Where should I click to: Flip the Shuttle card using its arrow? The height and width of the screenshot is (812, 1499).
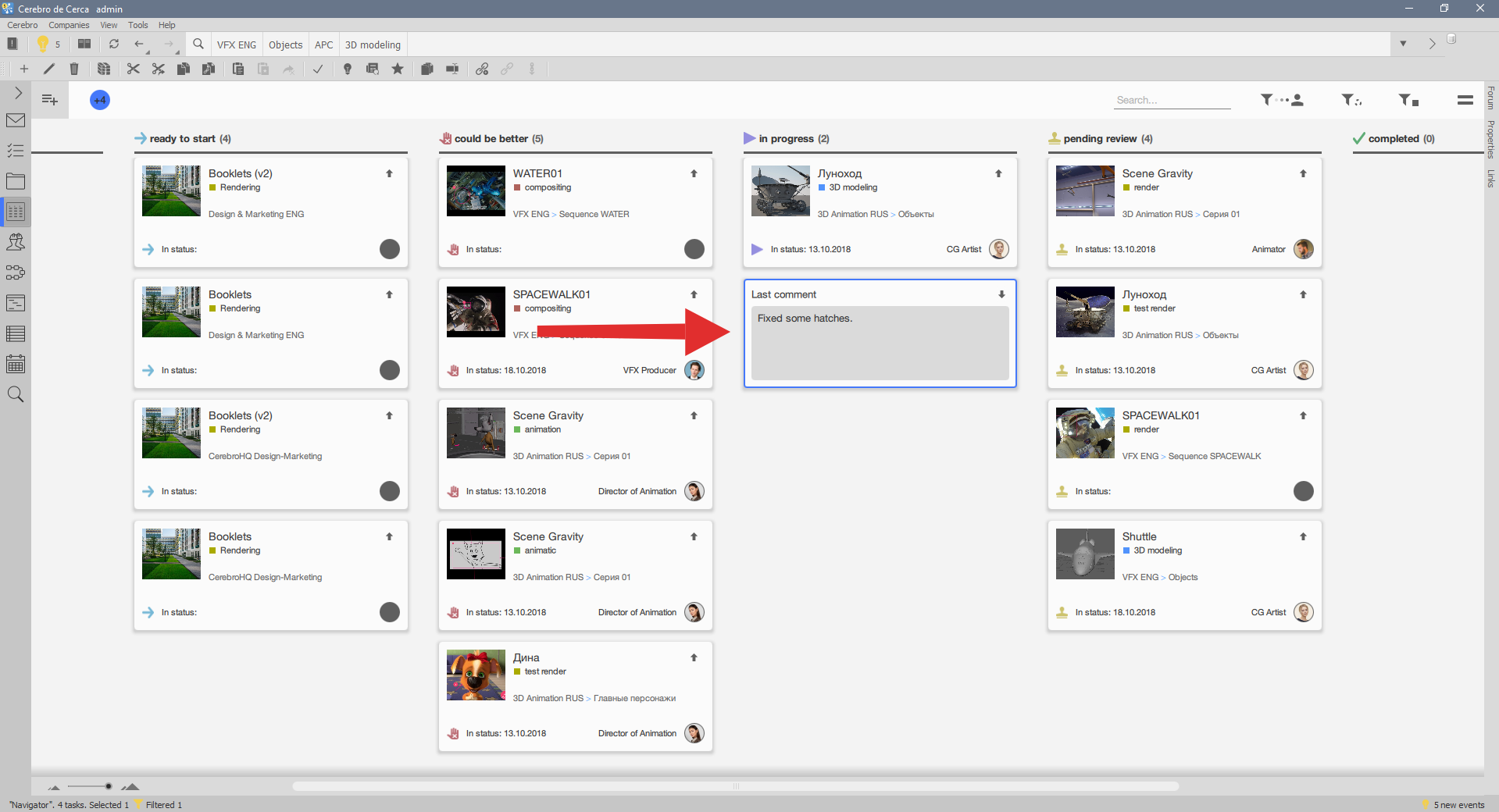pos(1303,536)
